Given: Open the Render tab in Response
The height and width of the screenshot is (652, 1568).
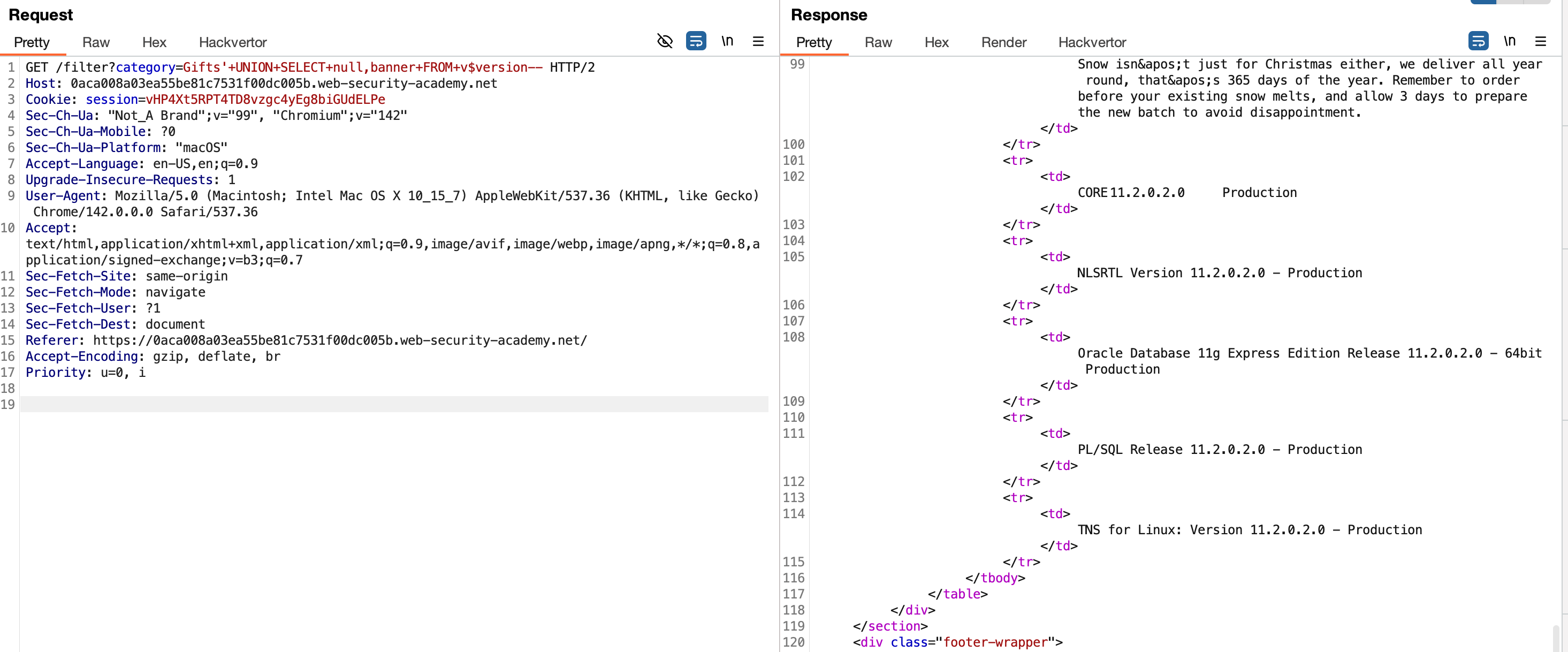Looking at the screenshot, I should pos(1004,43).
